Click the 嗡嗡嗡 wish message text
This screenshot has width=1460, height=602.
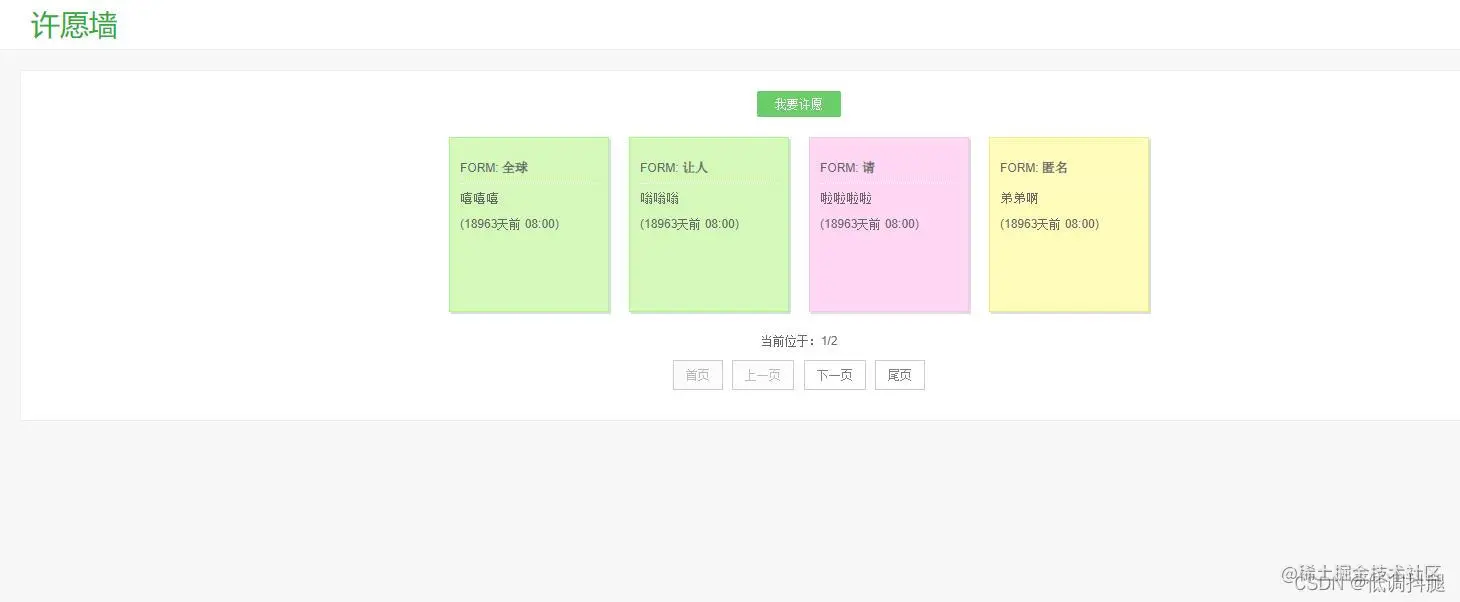[658, 197]
